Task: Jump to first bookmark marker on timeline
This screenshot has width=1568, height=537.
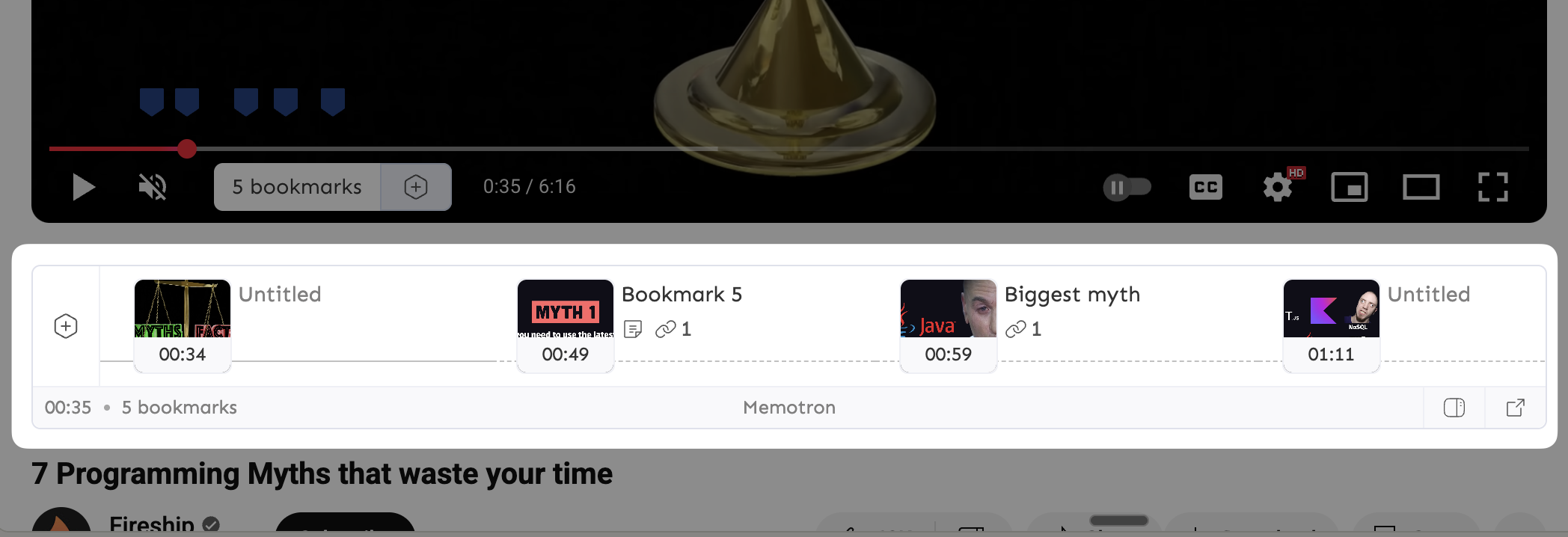Action: click(152, 102)
